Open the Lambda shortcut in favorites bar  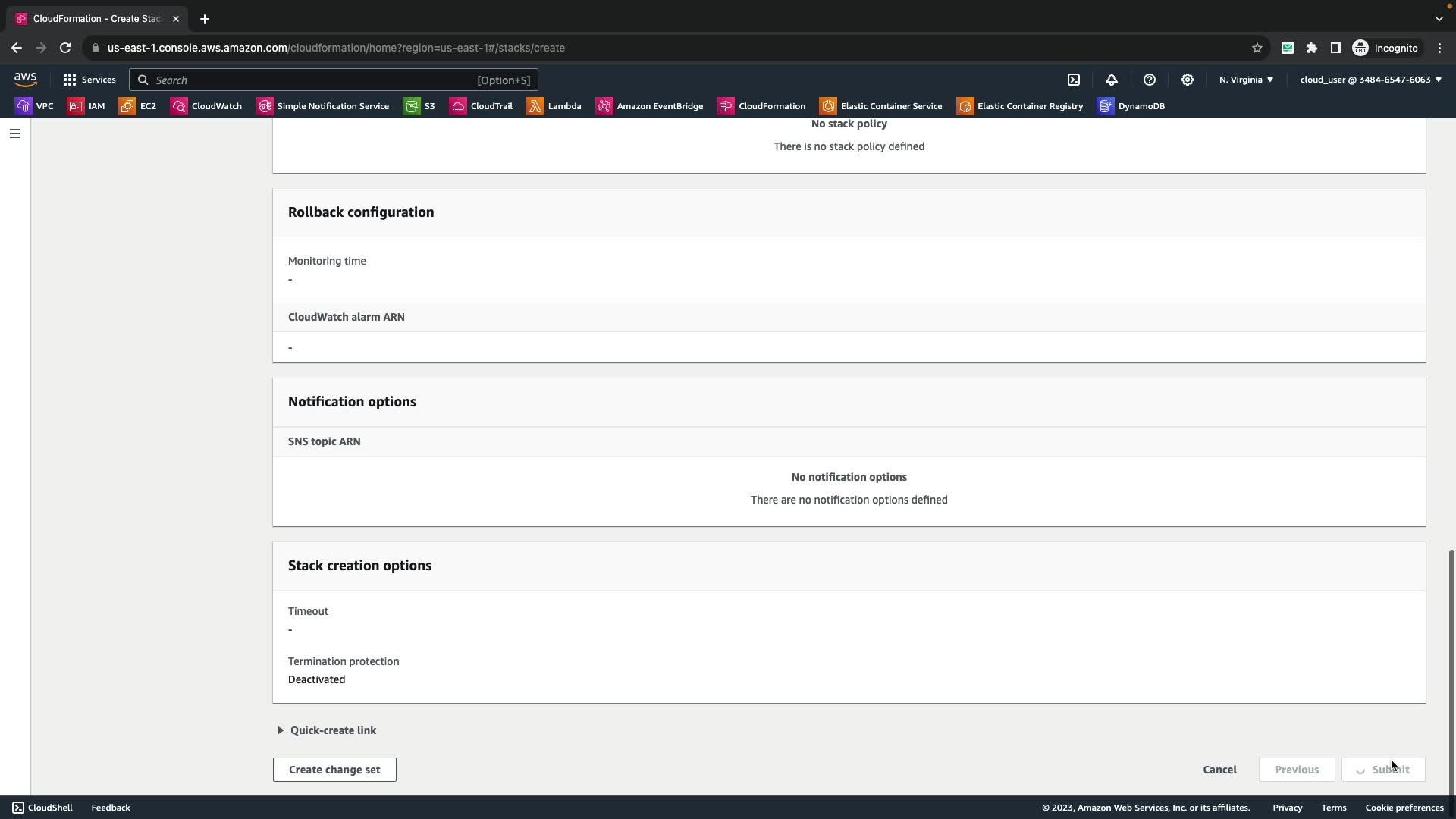click(x=554, y=106)
